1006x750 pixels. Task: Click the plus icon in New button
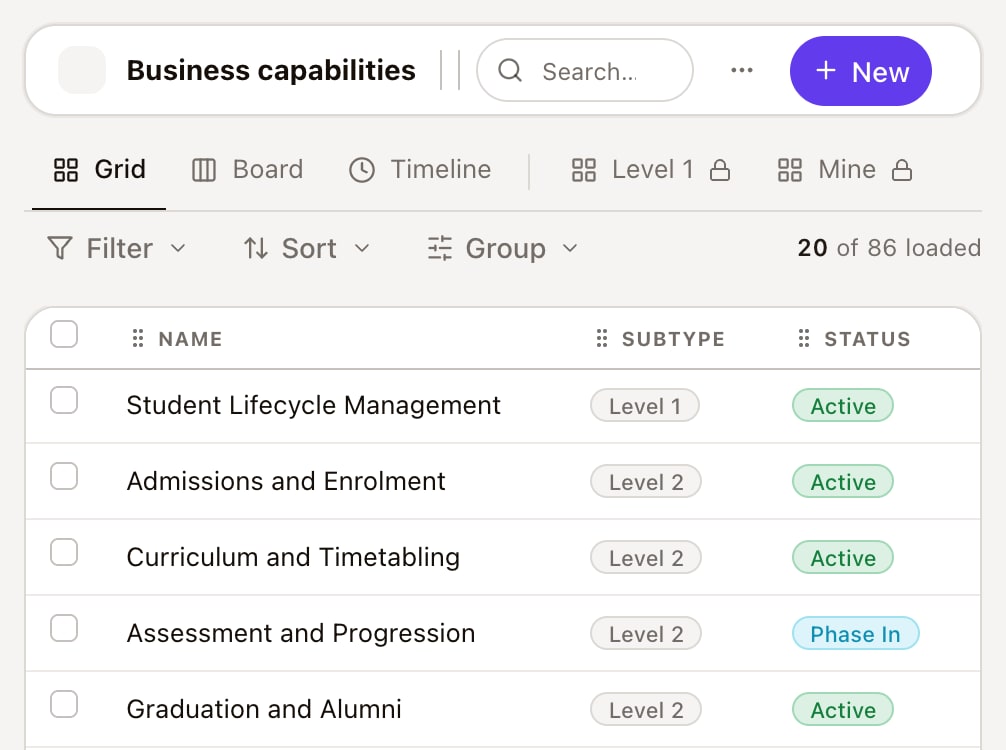[826, 70]
